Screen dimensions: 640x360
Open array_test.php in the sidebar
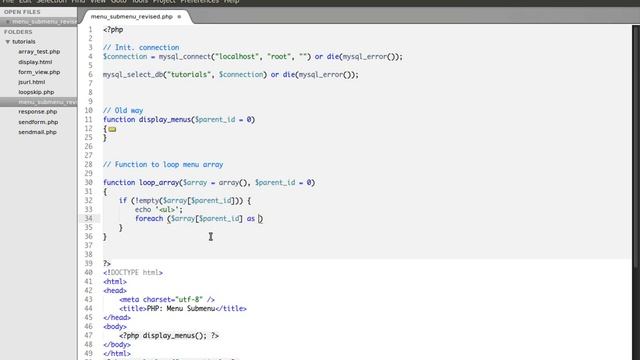39,52
